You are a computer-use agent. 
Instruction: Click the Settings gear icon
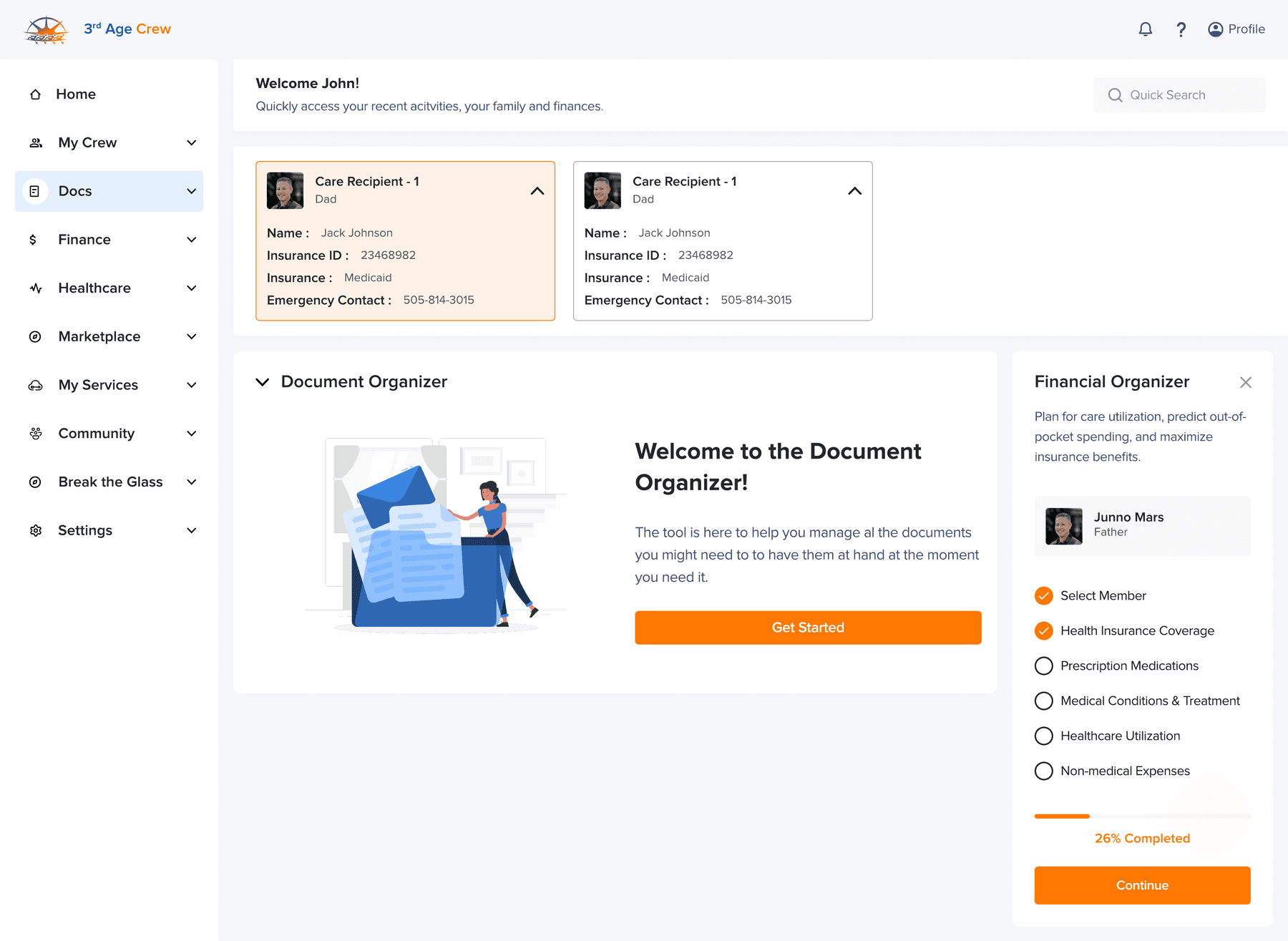[36, 530]
